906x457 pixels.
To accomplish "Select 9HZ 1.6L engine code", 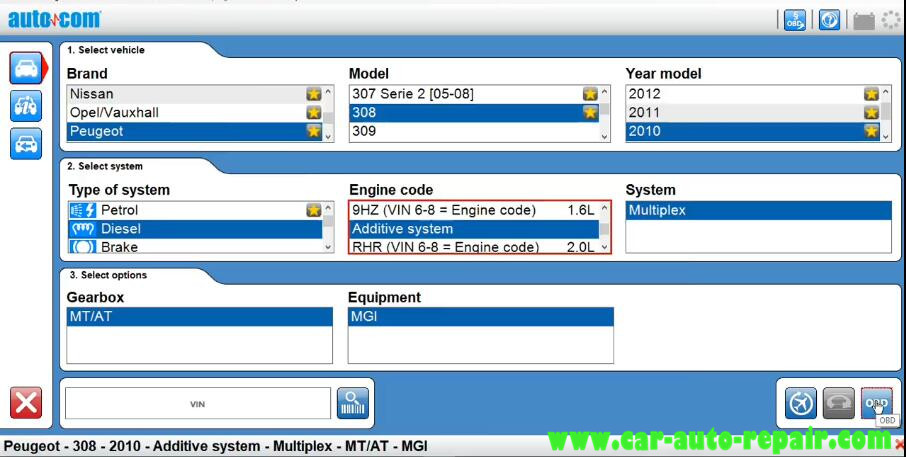I will pos(474,210).
